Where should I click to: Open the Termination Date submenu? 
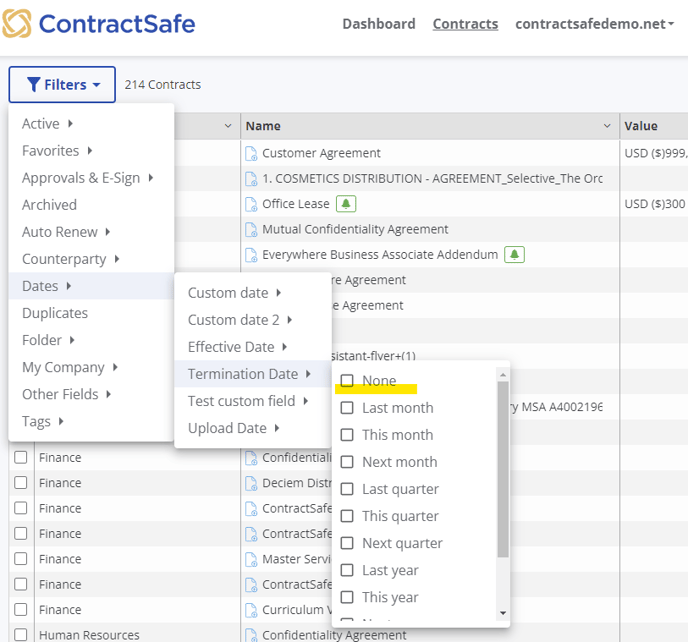point(253,374)
